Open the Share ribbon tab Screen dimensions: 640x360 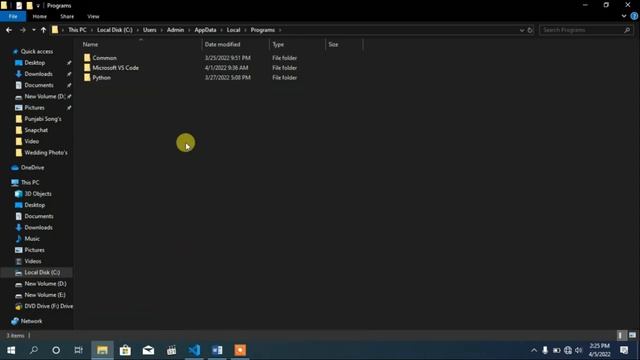(67, 16)
